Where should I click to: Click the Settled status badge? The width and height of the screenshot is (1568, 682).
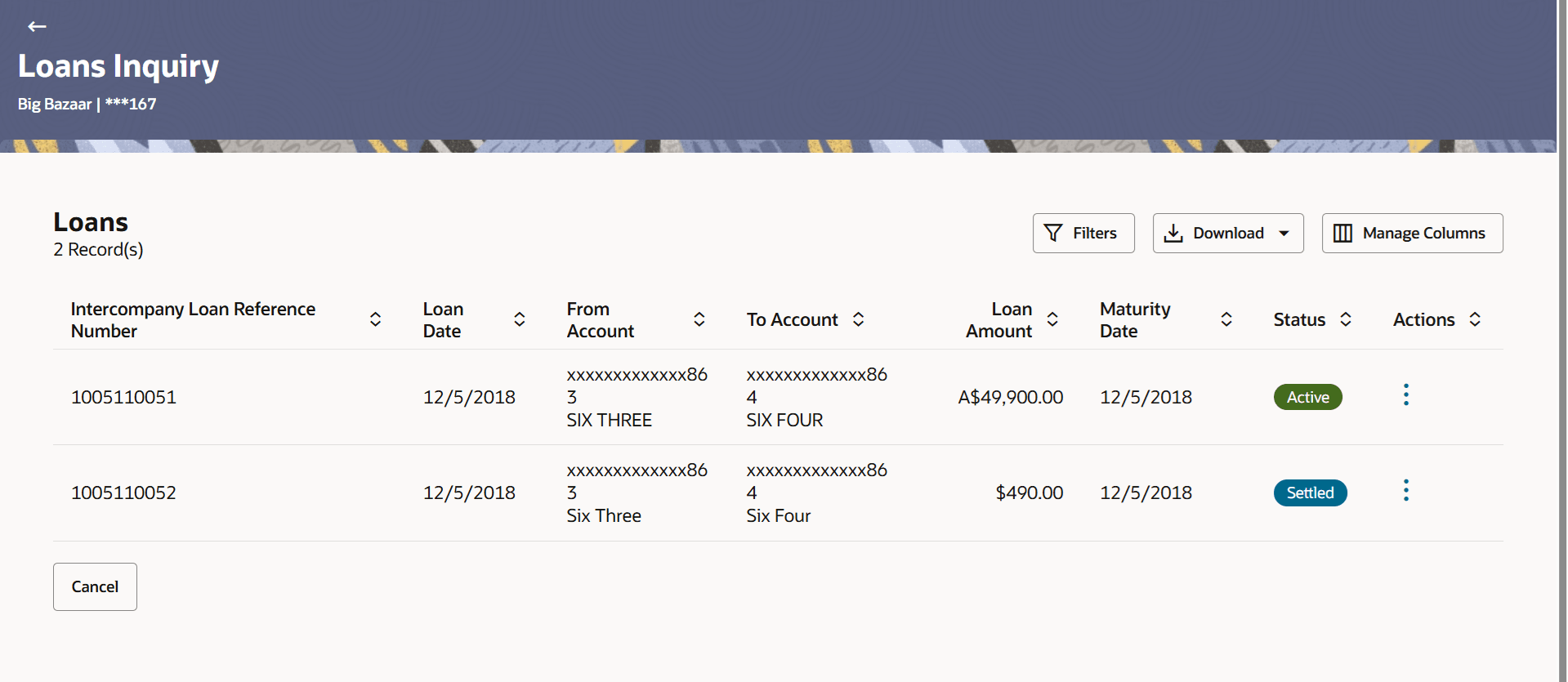click(1310, 493)
